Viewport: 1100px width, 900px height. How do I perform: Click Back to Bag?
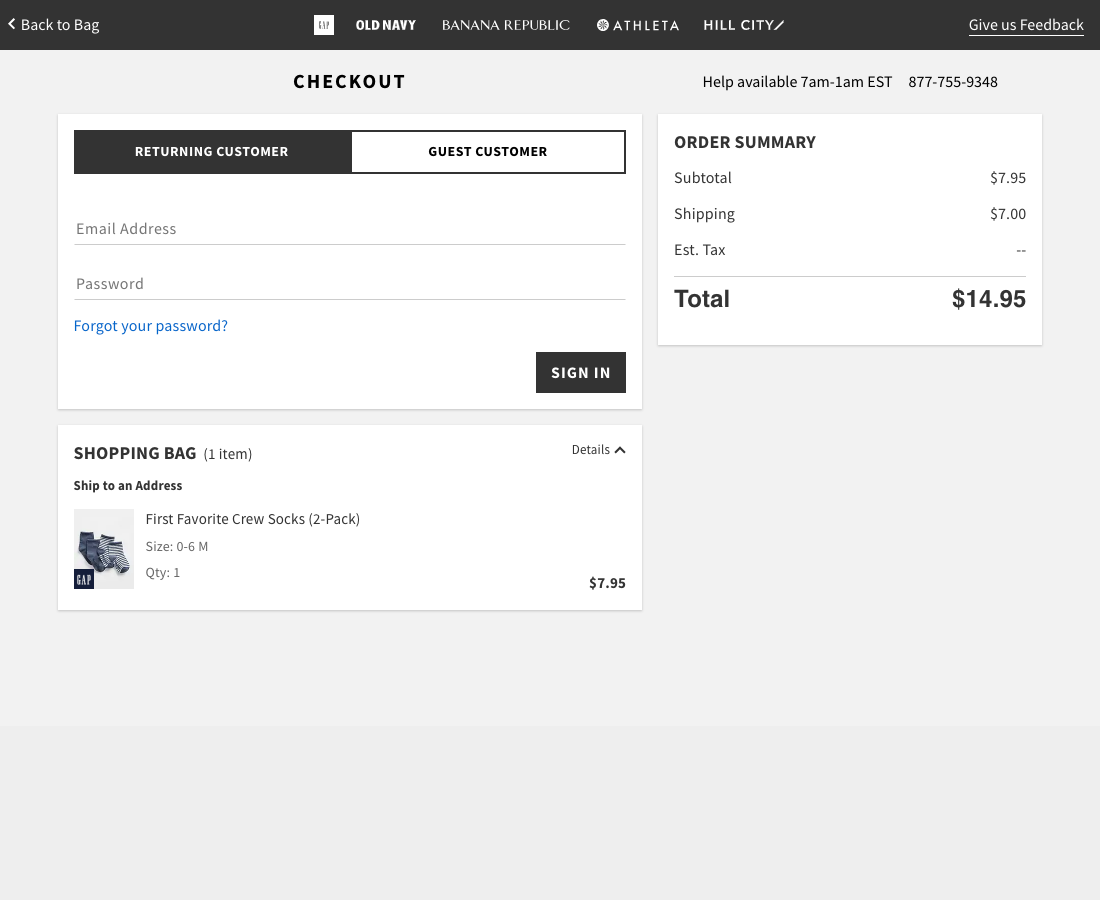pyautogui.click(x=58, y=24)
